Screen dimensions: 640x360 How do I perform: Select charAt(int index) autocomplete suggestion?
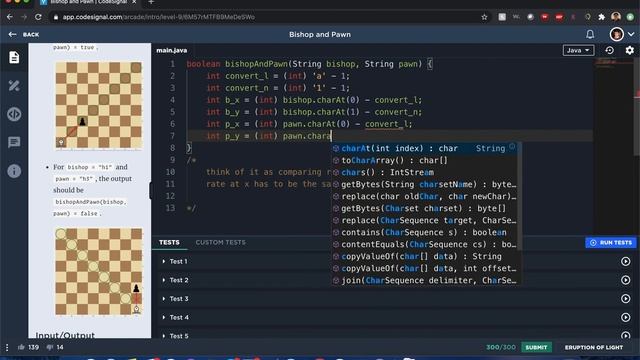(x=424, y=149)
